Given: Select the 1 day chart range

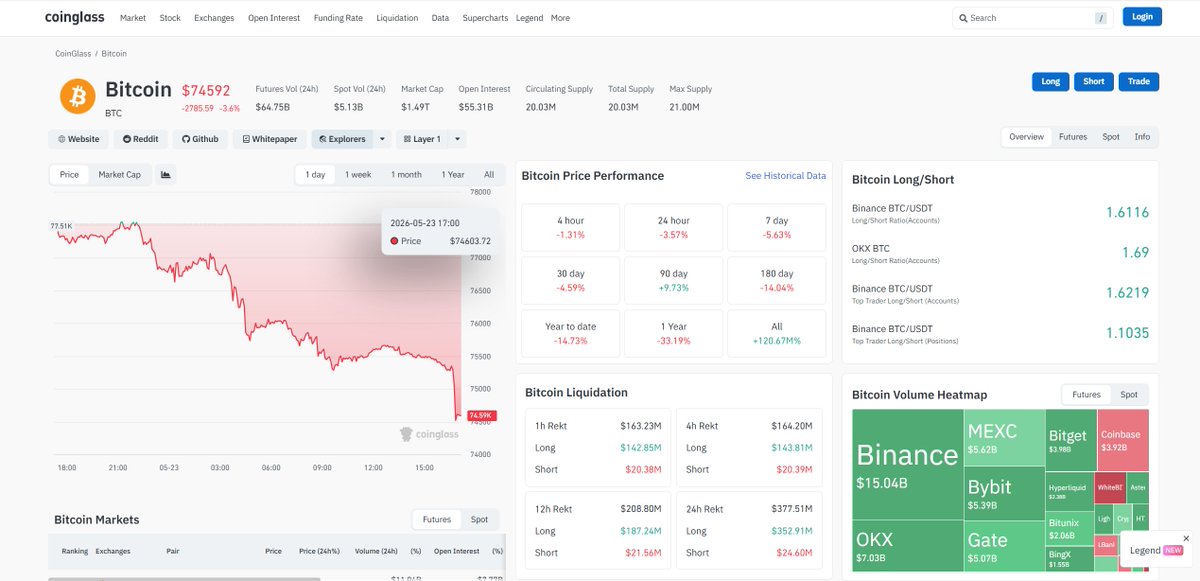Looking at the screenshot, I should click(315, 175).
